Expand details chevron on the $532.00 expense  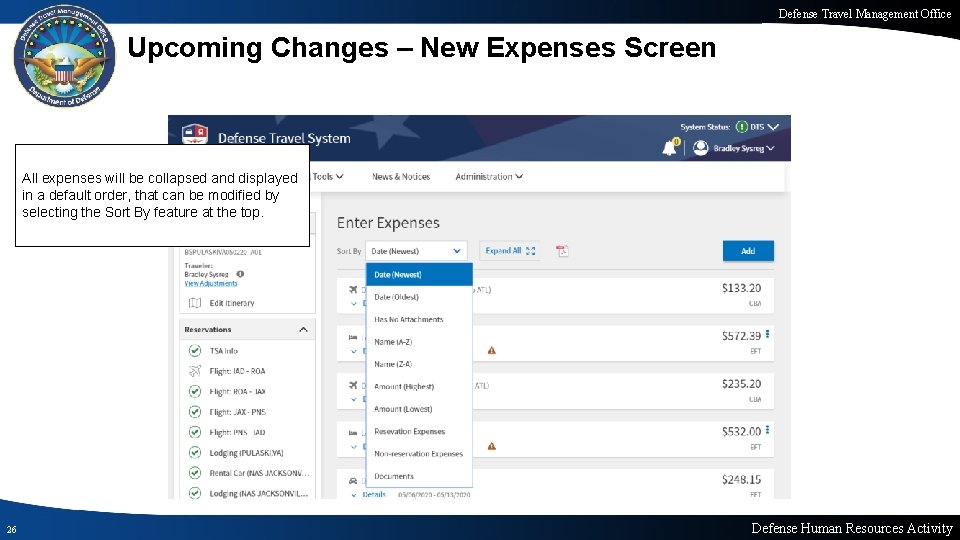pos(354,447)
